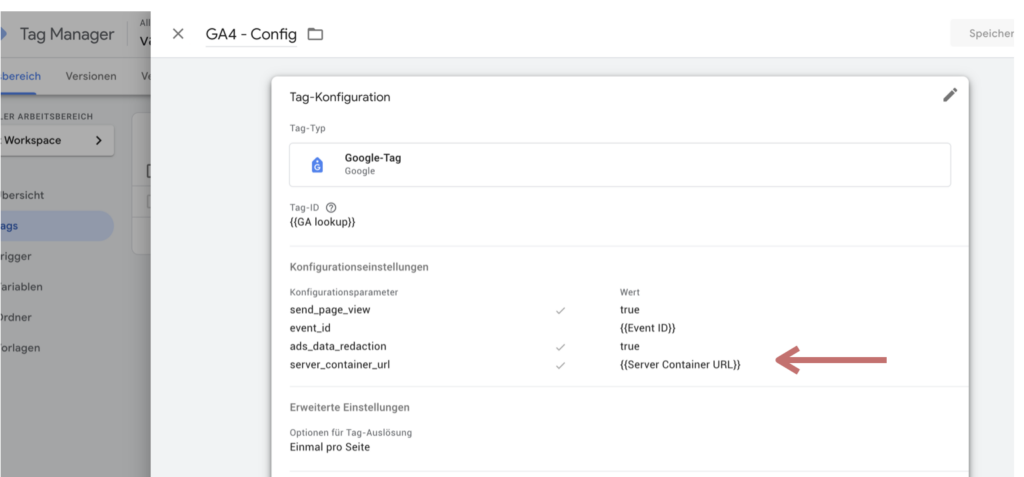Click the true value for ads_data_redaction
1024x477 pixels.
click(630, 346)
